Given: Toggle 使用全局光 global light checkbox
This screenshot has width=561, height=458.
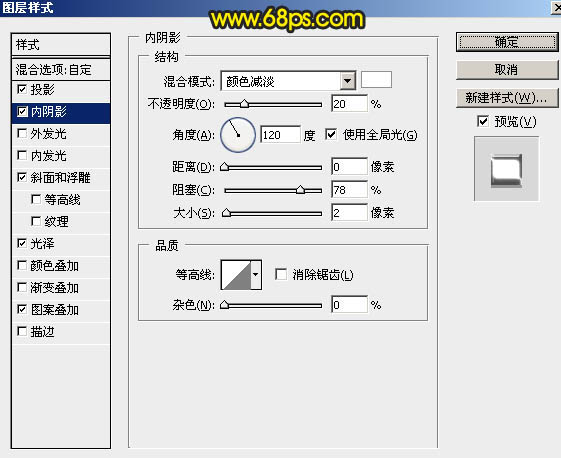Looking at the screenshot, I should pyautogui.click(x=331, y=135).
